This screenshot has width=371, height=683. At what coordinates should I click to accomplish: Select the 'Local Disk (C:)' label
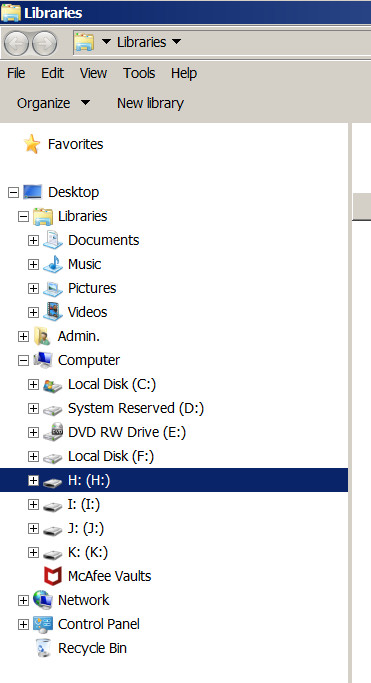click(112, 384)
